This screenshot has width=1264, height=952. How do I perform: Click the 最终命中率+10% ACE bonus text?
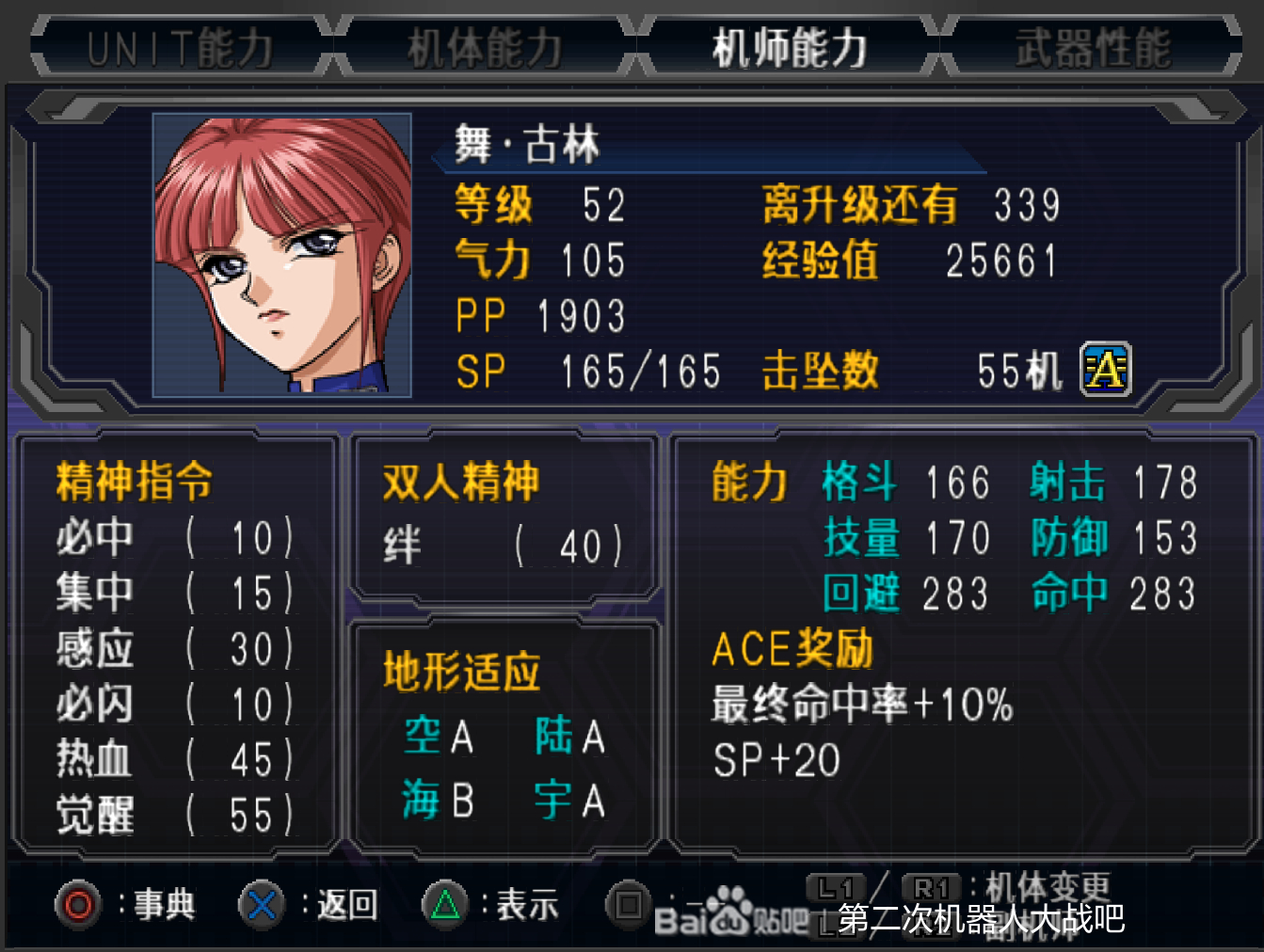pyautogui.click(x=862, y=704)
